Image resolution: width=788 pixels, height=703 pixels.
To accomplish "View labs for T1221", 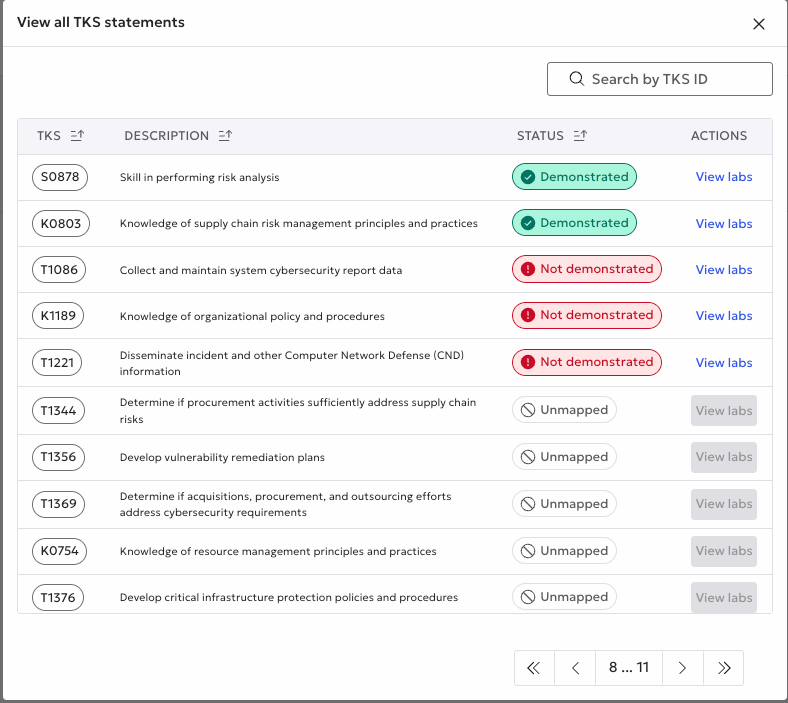I will [x=724, y=363].
